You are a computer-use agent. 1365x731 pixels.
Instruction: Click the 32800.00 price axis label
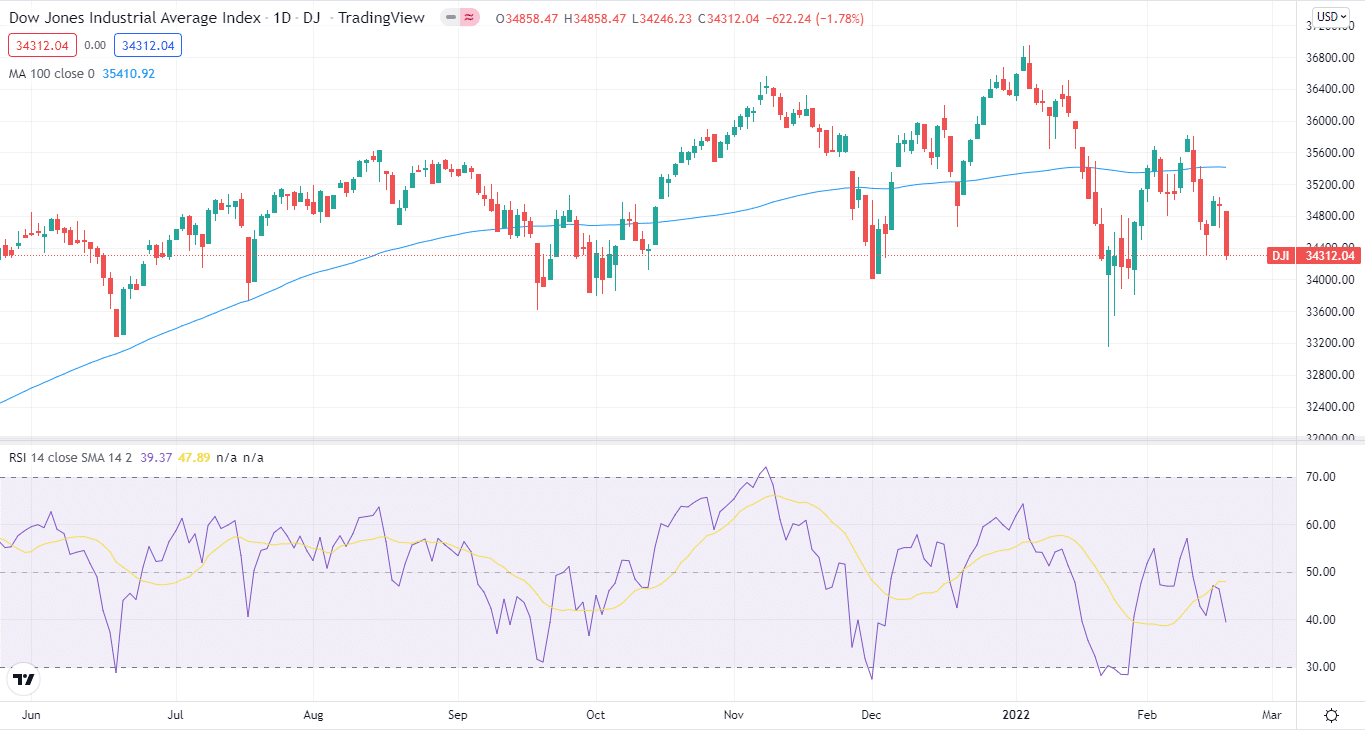(1331, 375)
